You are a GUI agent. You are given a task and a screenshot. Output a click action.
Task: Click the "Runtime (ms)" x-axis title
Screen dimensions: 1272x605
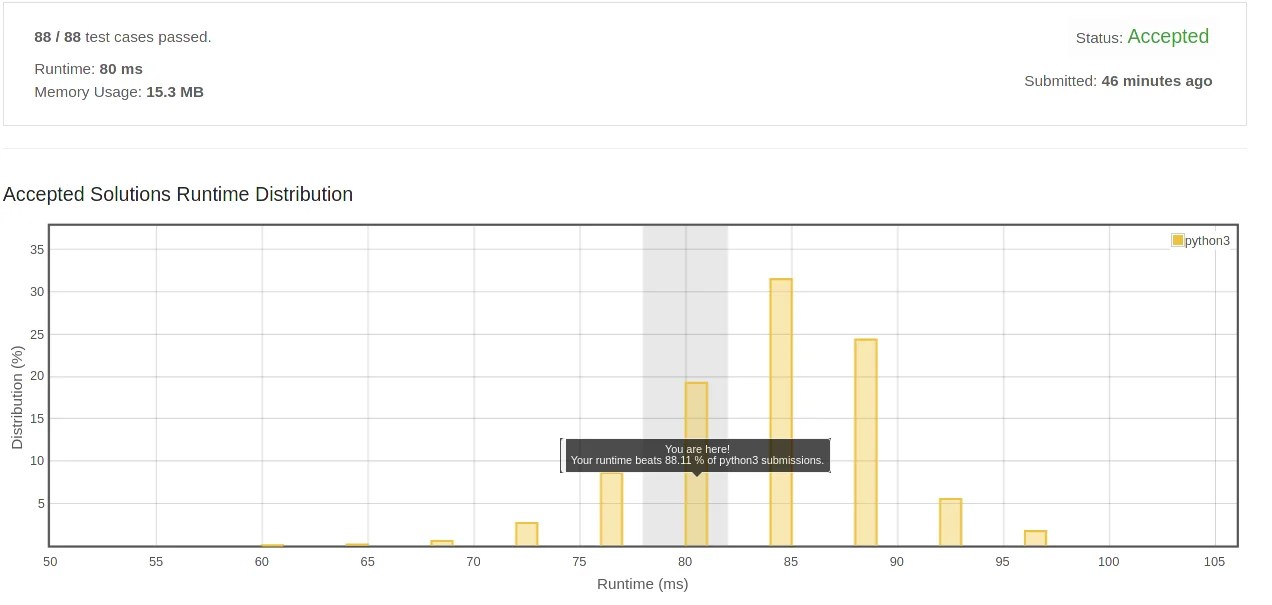[x=642, y=584]
